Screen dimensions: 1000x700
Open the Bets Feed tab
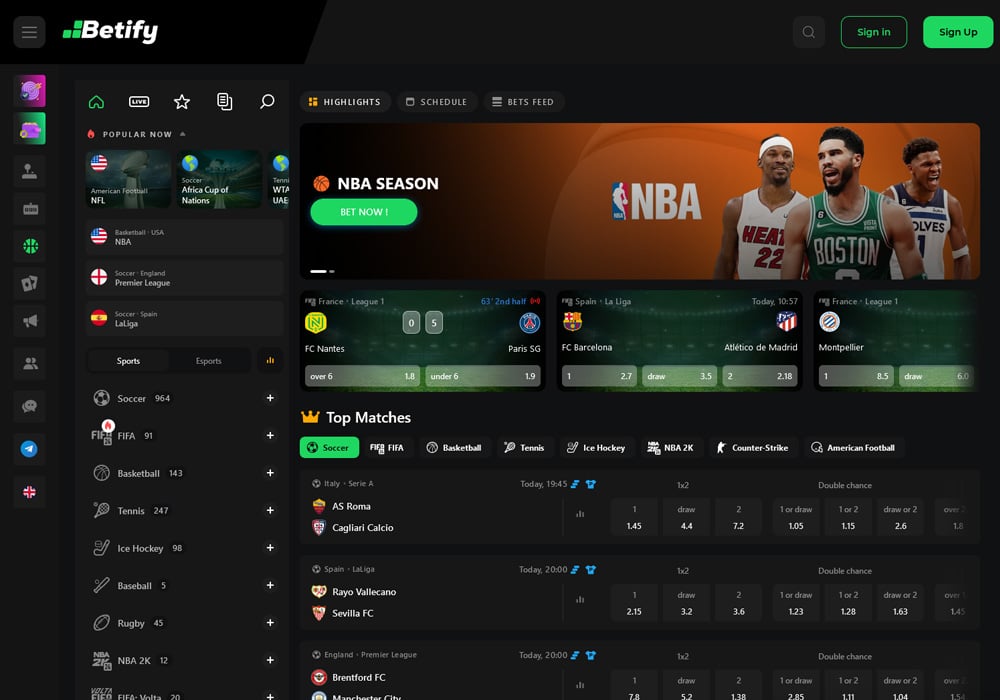click(x=523, y=102)
